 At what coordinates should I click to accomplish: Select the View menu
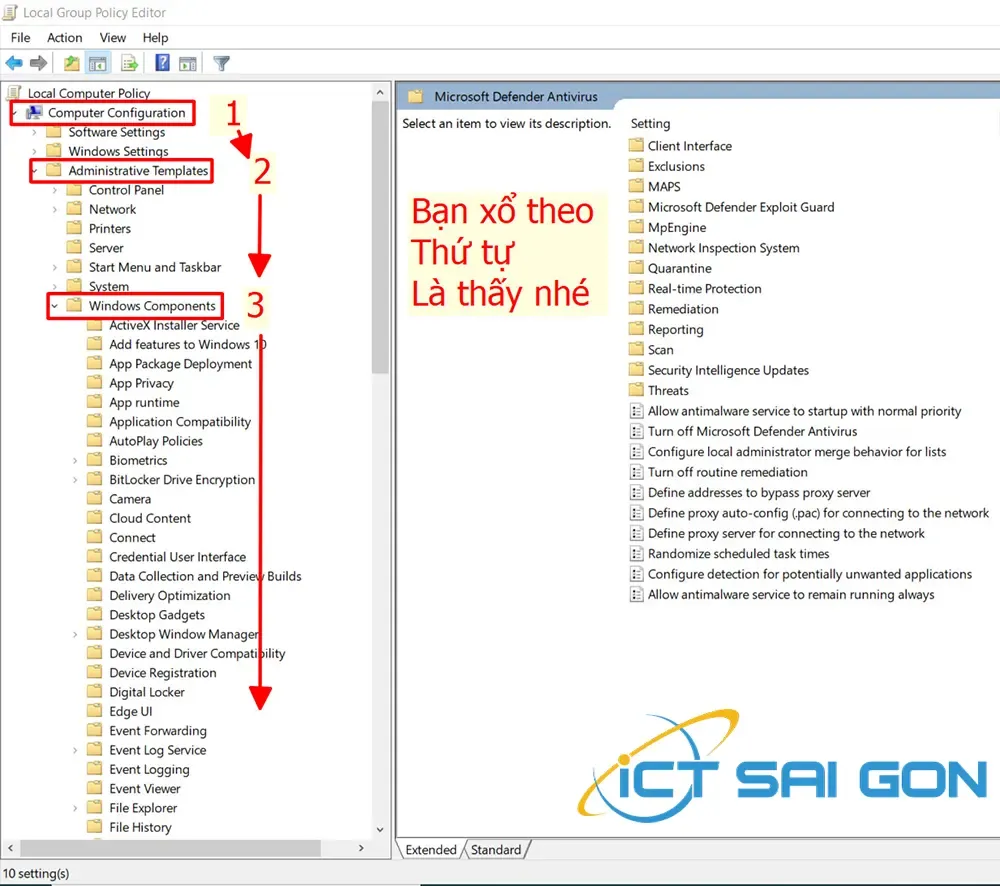point(112,37)
